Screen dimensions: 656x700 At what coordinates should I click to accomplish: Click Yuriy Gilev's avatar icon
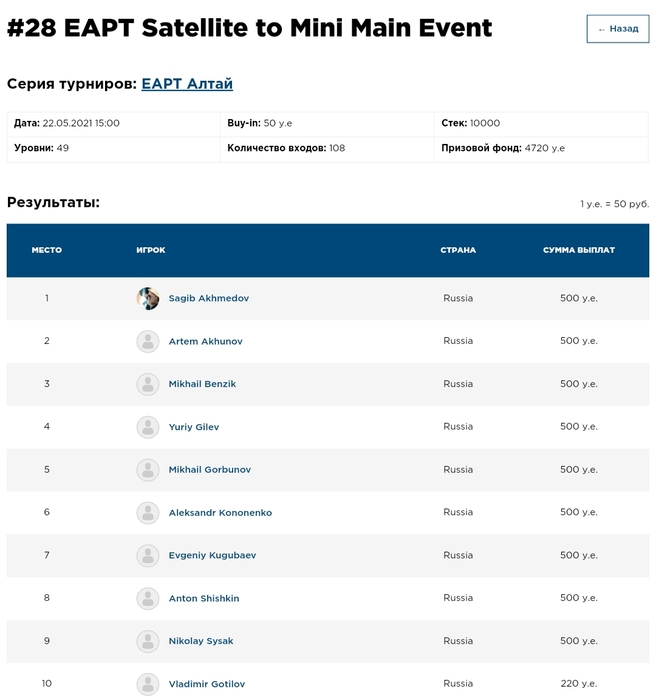click(148, 427)
